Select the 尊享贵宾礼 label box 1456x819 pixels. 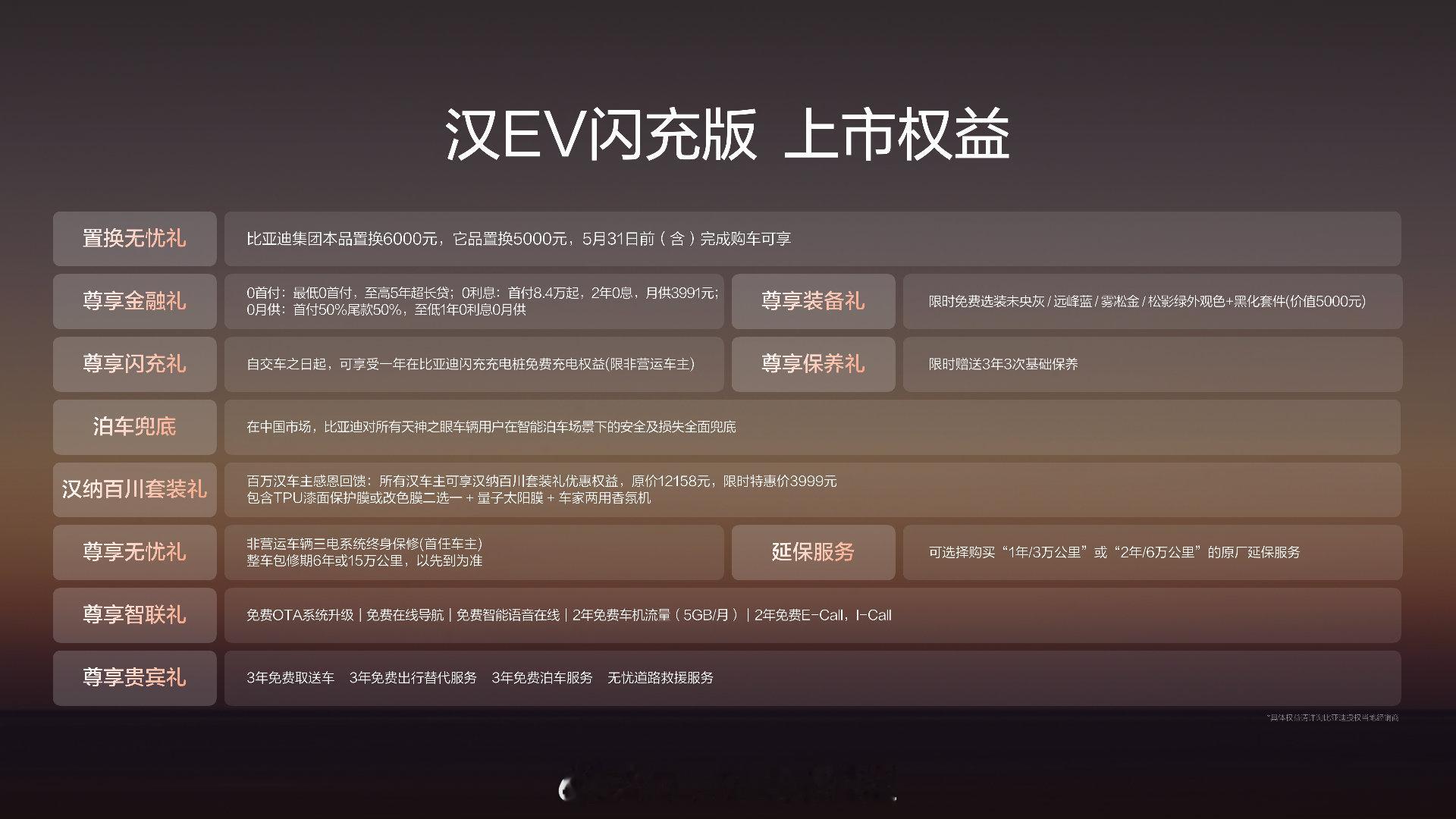point(134,677)
